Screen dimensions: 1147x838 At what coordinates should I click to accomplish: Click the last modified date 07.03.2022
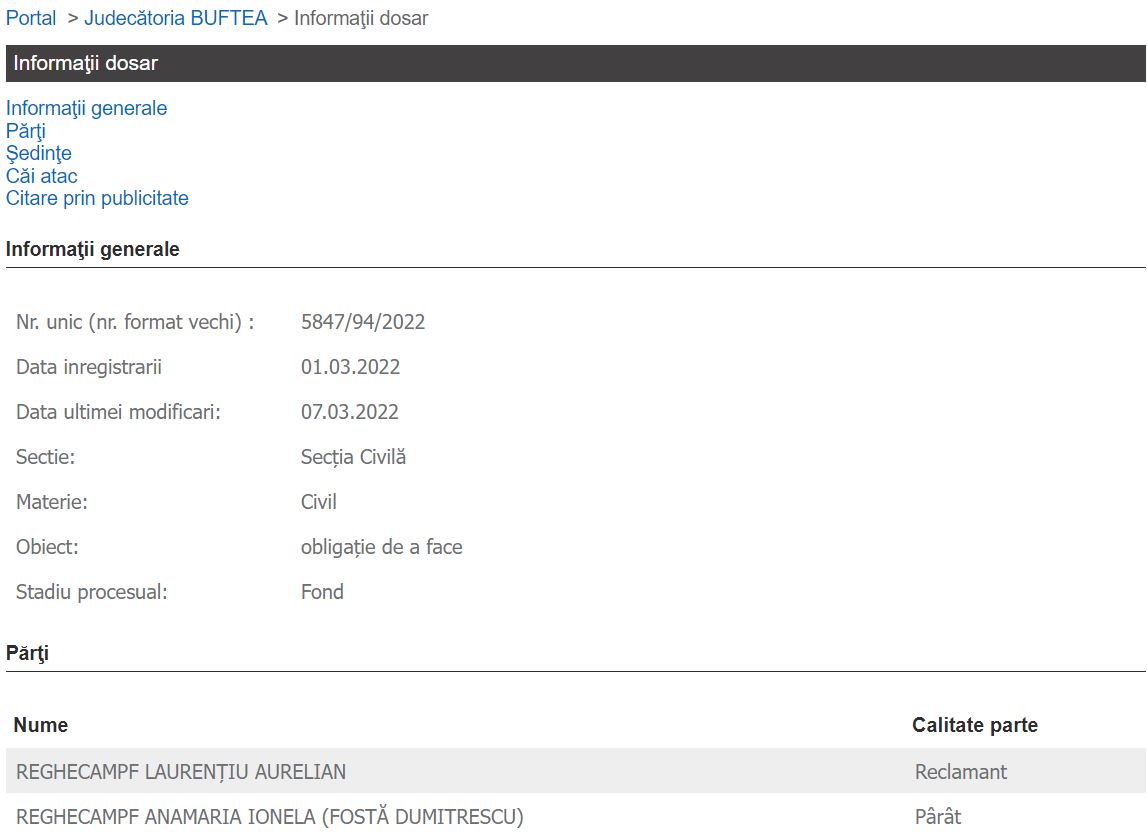click(350, 412)
